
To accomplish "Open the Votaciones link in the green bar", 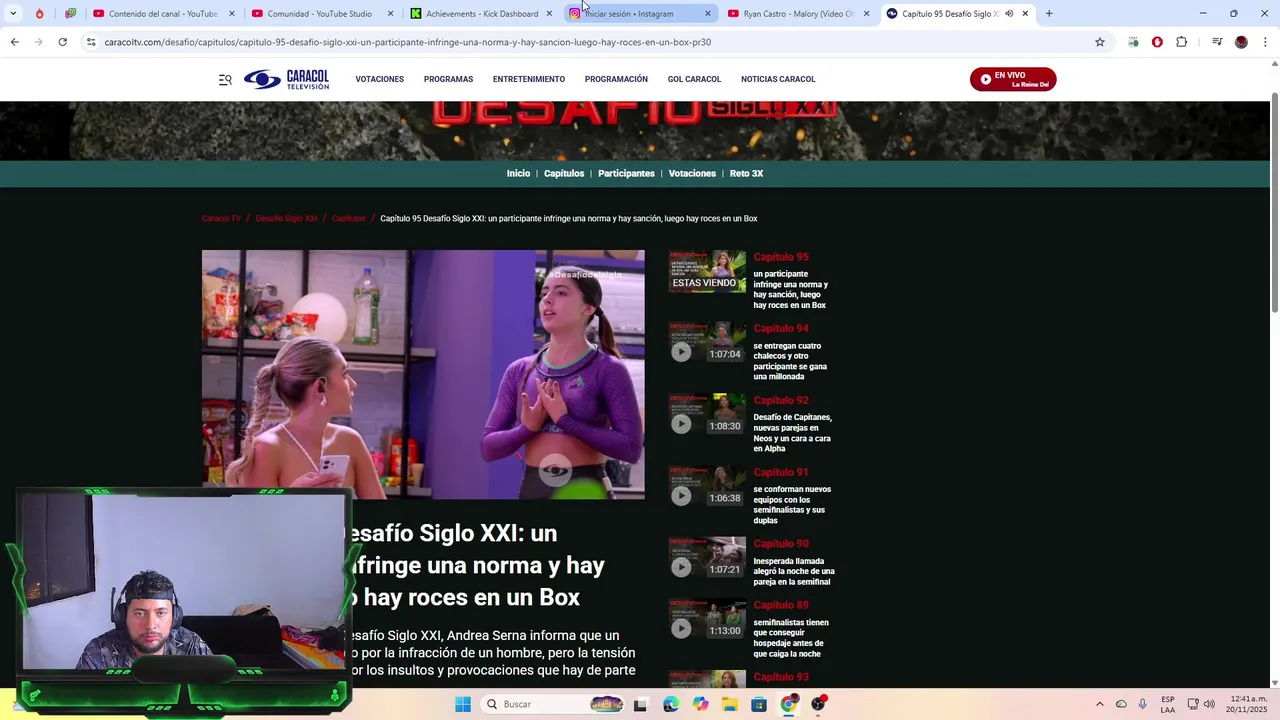I will tap(692, 173).
